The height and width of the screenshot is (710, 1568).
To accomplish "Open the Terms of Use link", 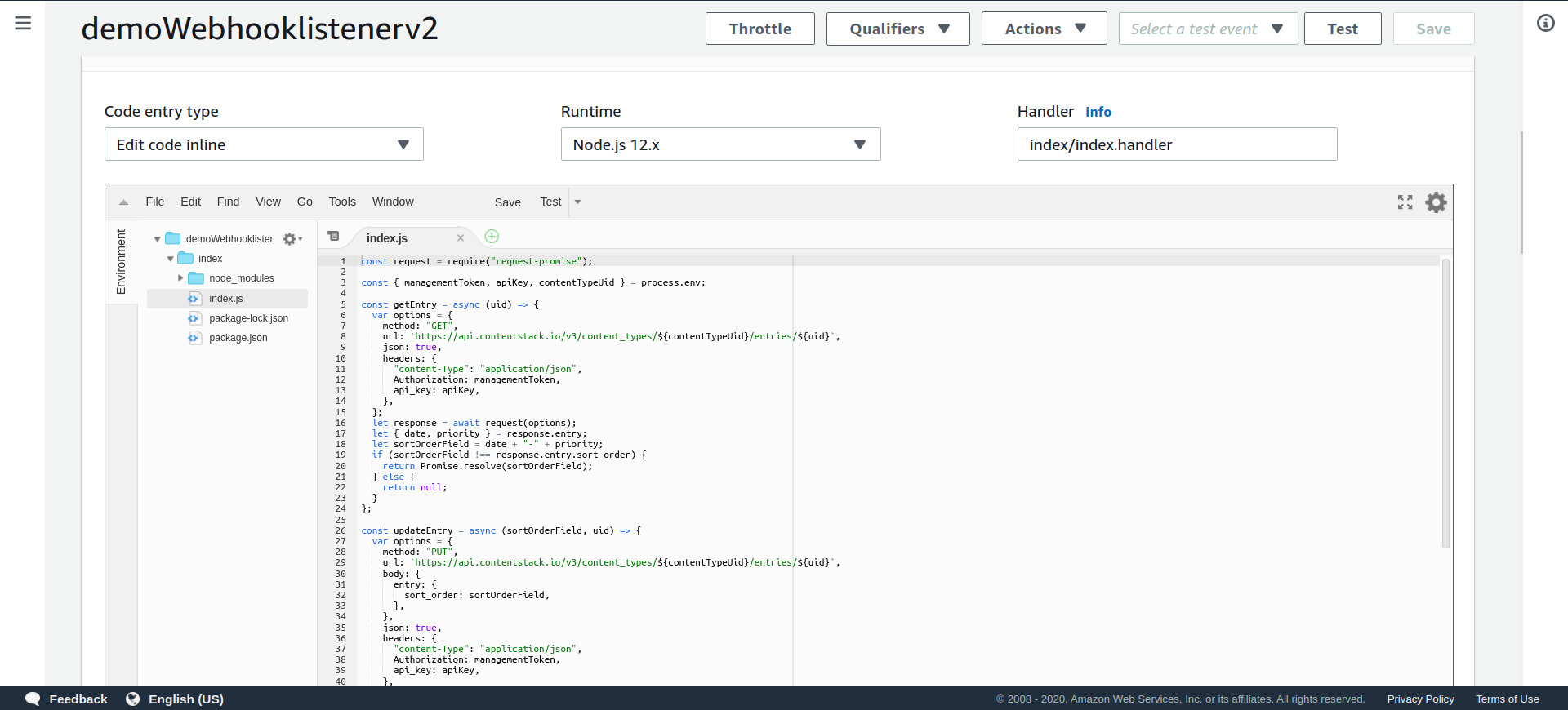I will pos(1507,699).
